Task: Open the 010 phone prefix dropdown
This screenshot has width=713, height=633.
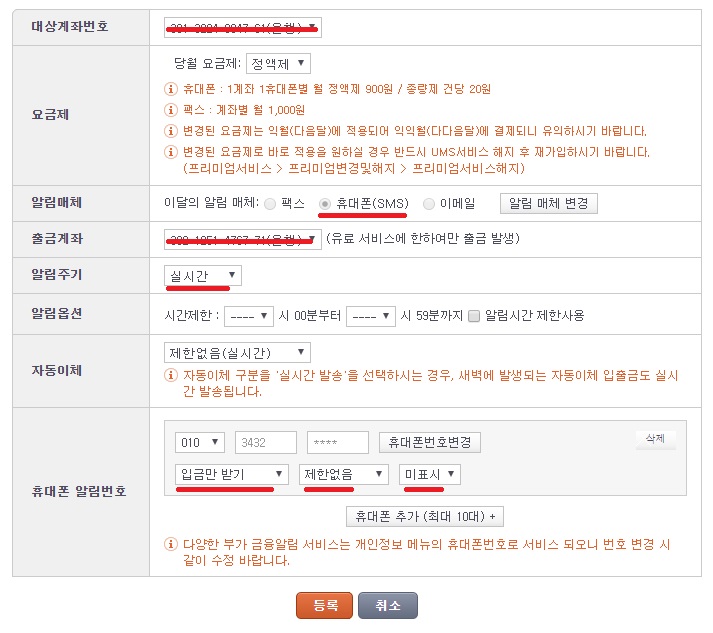Action: click(x=200, y=442)
